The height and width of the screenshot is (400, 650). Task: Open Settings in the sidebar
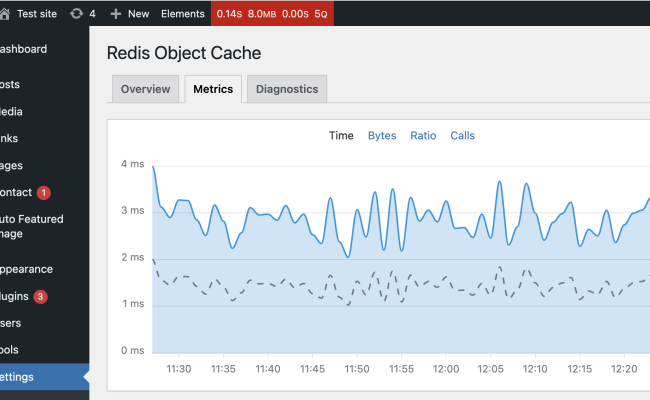44,377
